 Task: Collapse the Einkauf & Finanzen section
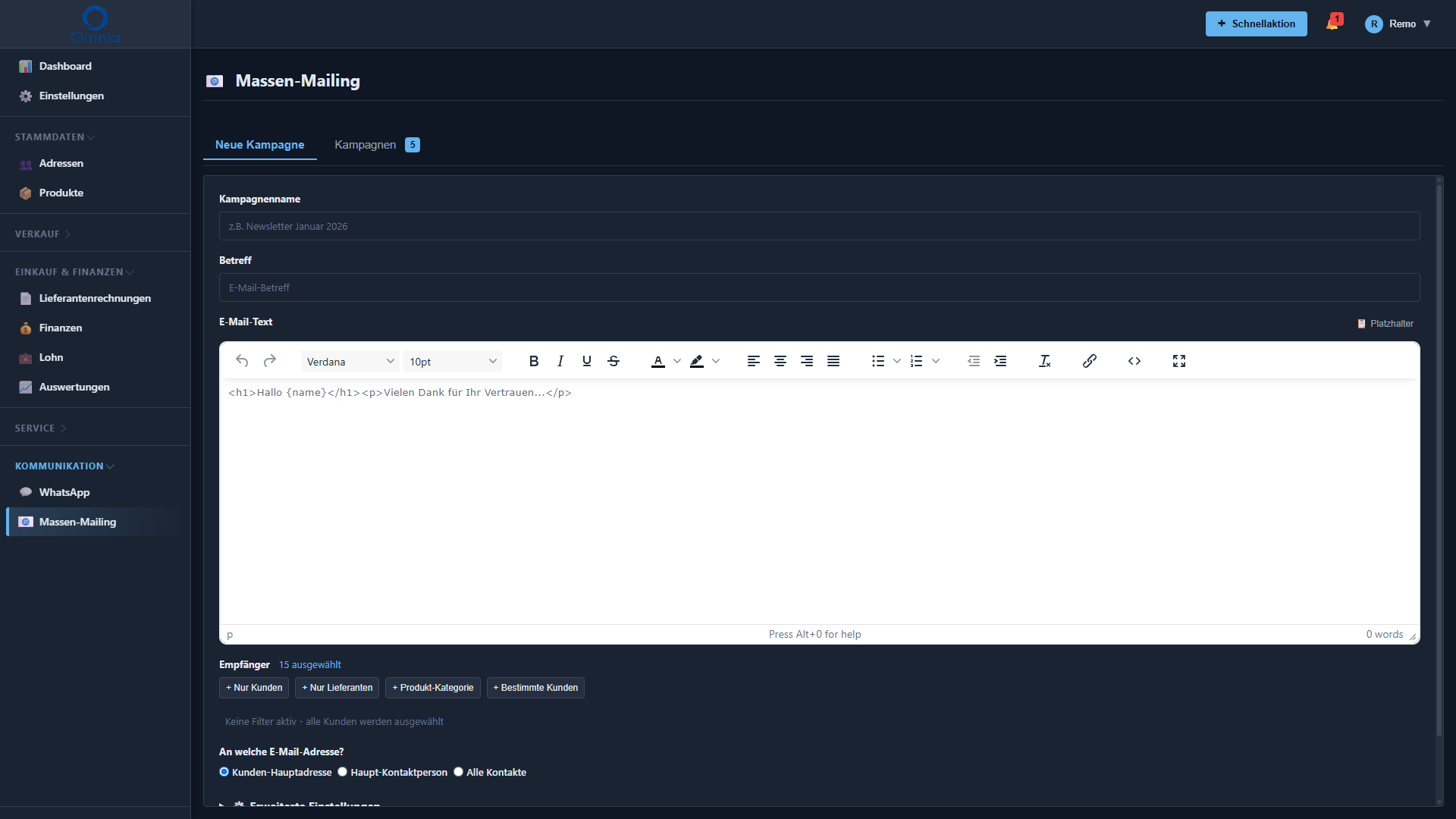[x=74, y=272]
